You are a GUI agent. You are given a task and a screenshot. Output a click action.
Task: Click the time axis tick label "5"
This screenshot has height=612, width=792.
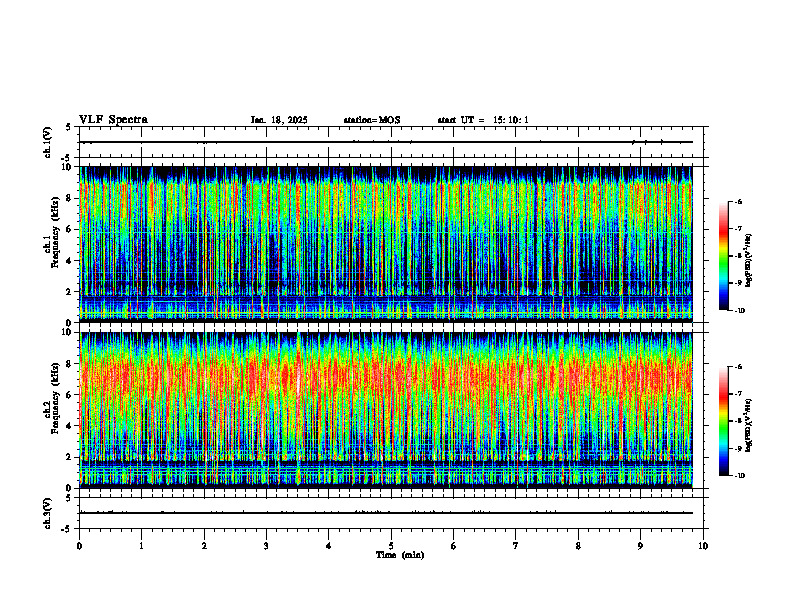pos(391,546)
